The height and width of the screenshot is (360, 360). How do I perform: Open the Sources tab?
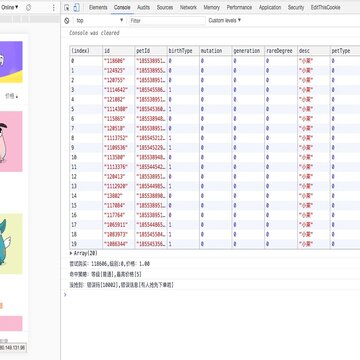(165, 7)
